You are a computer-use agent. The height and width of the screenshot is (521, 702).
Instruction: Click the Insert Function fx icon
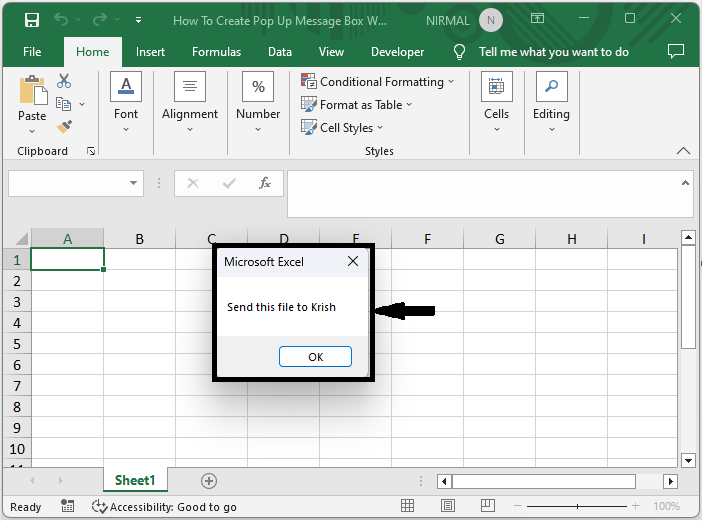pyautogui.click(x=265, y=183)
